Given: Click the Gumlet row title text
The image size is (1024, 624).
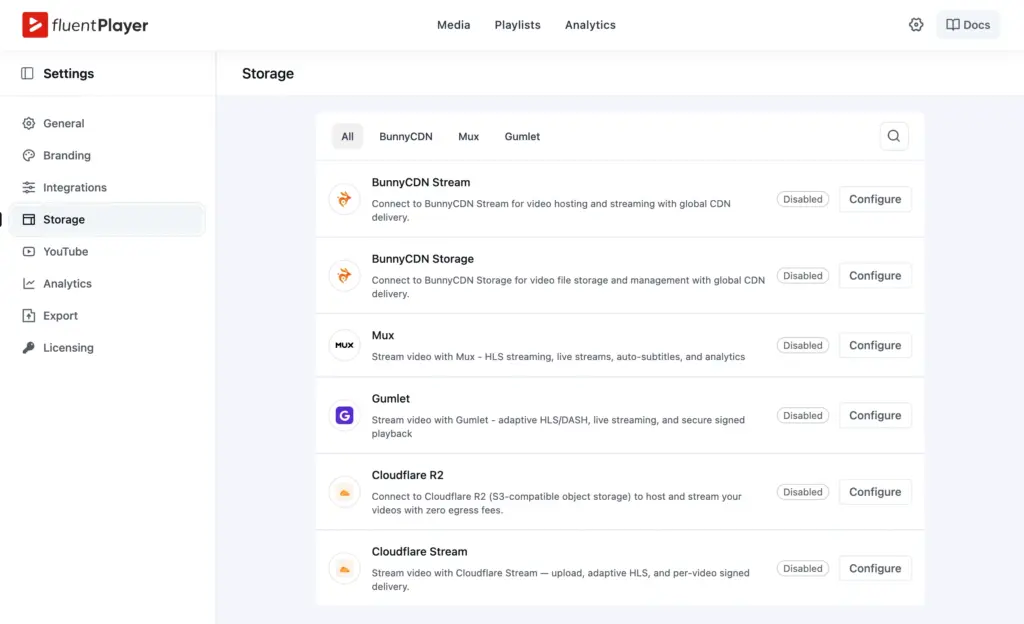Looking at the screenshot, I should [391, 398].
